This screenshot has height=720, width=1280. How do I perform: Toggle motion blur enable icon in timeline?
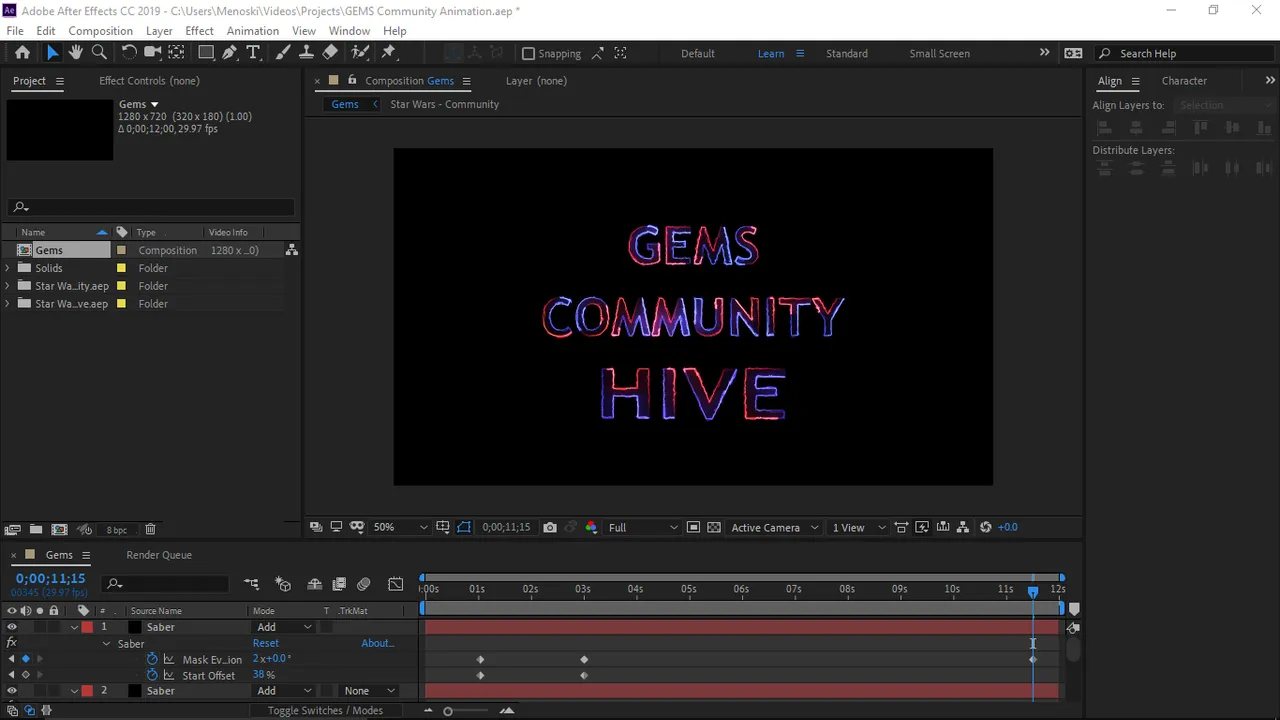coord(364,584)
